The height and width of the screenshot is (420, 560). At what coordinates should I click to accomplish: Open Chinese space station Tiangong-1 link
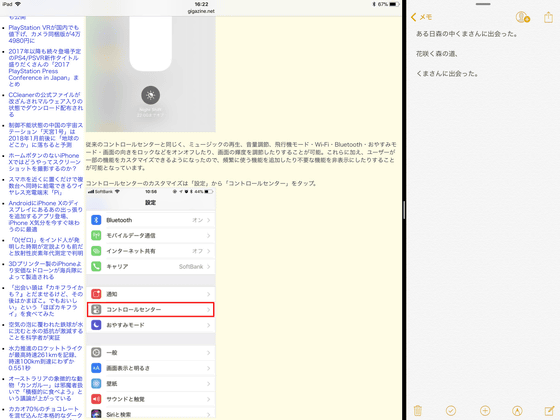45,135
